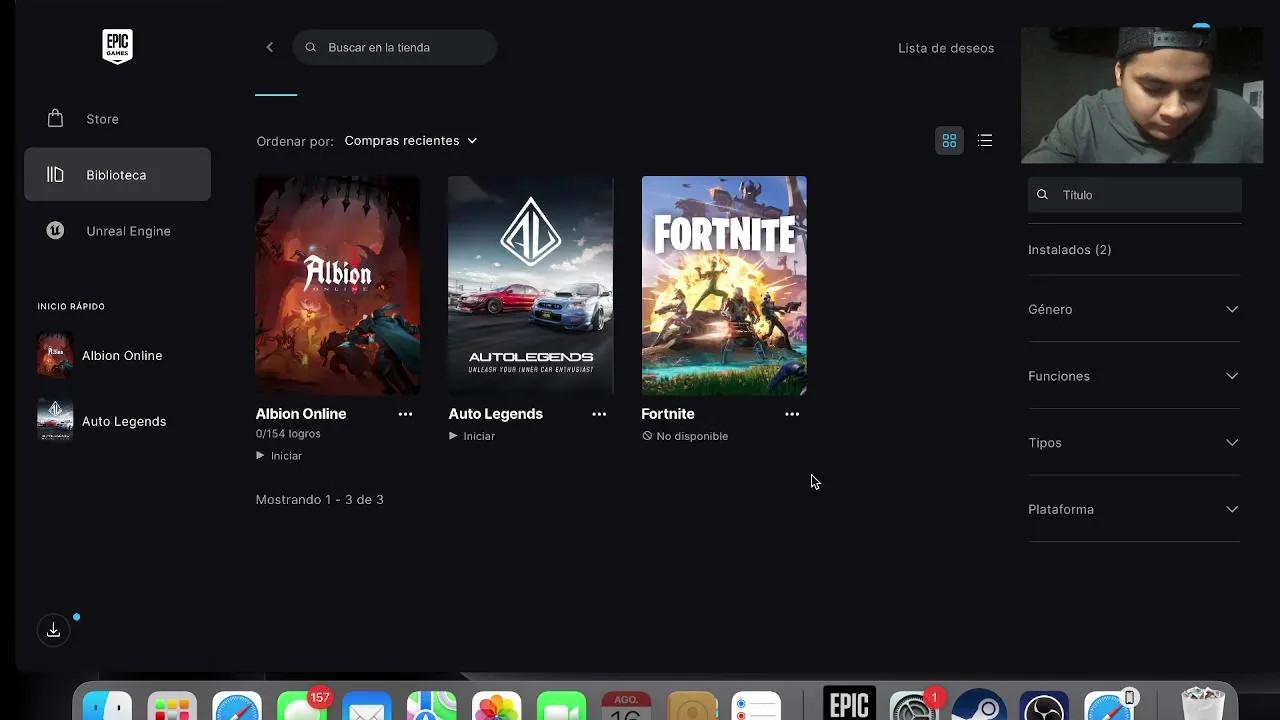Open Finder from the dock
This screenshot has height=720, width=1280.
click(x=107, y=706)
